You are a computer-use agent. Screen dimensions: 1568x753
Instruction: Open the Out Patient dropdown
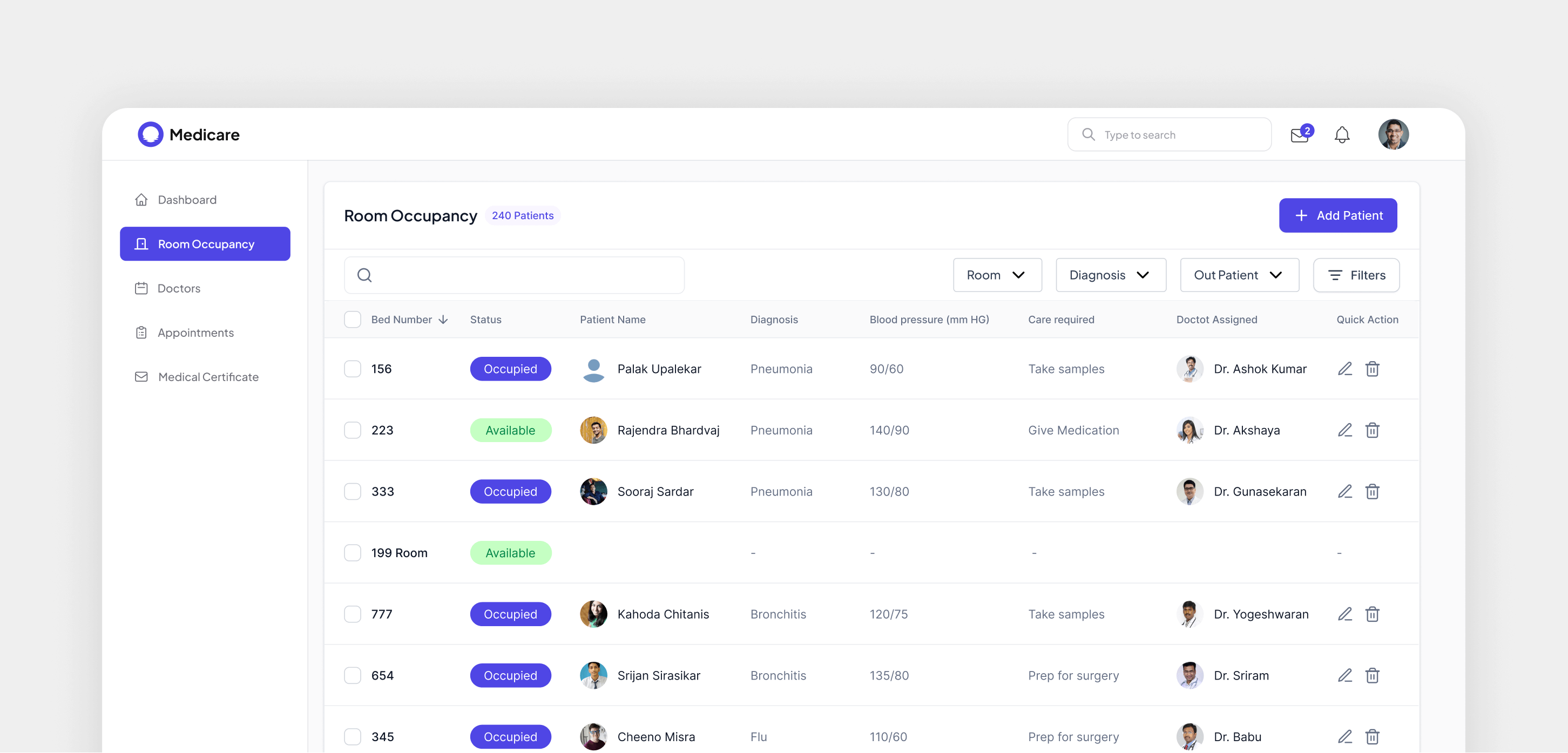(x=1239, y=275)
